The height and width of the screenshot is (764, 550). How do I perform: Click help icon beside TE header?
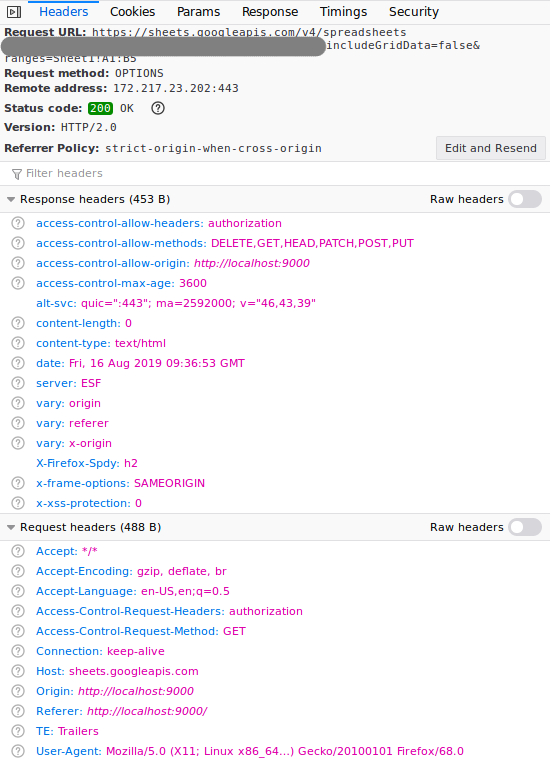[18, 731]
